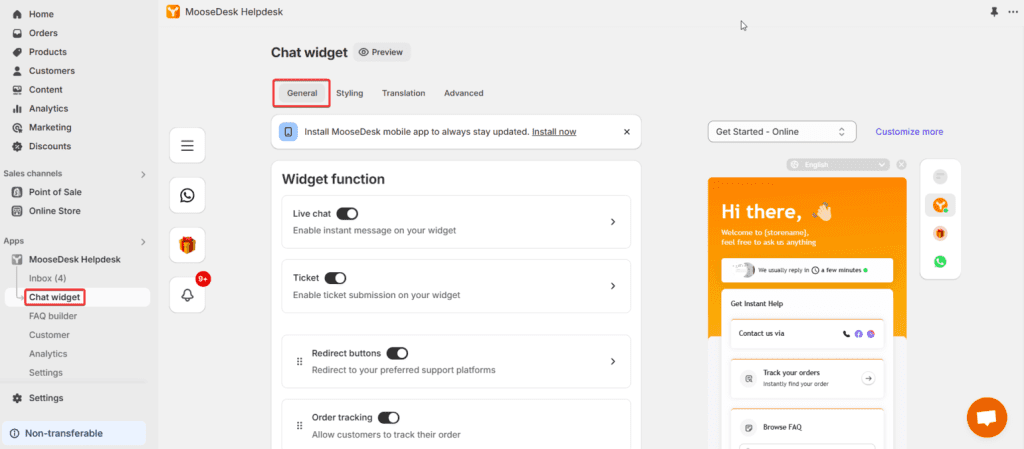Toggle the Redirect buttons switch
Image resolution: width=1024 pixels, height=449 pixels.
[x=397, y=353]
